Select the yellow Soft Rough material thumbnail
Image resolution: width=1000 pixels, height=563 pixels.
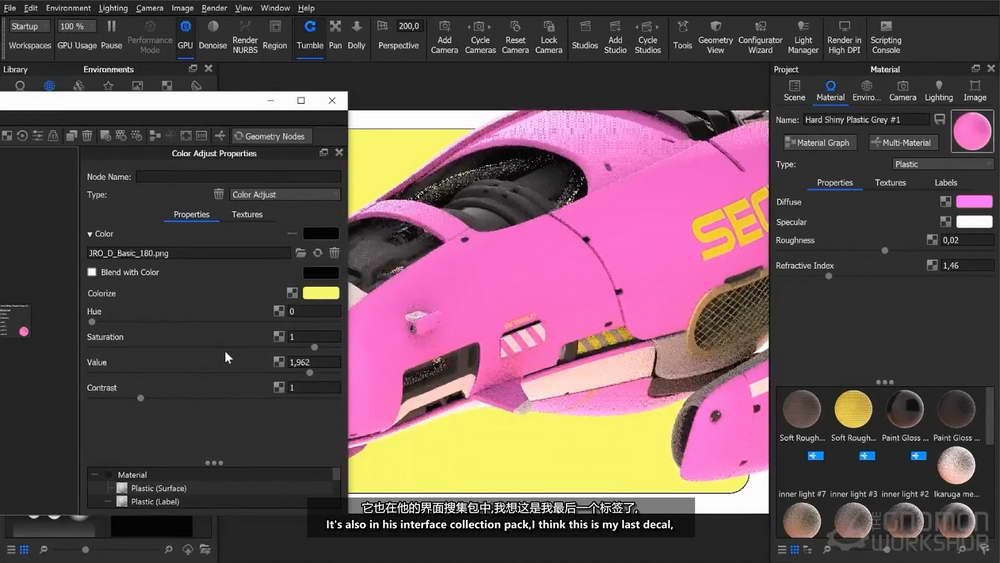(853, 410)
